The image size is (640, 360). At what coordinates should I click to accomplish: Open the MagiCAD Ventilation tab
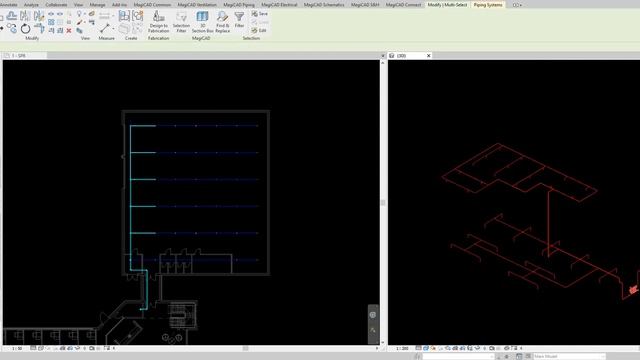coord(197,5)
